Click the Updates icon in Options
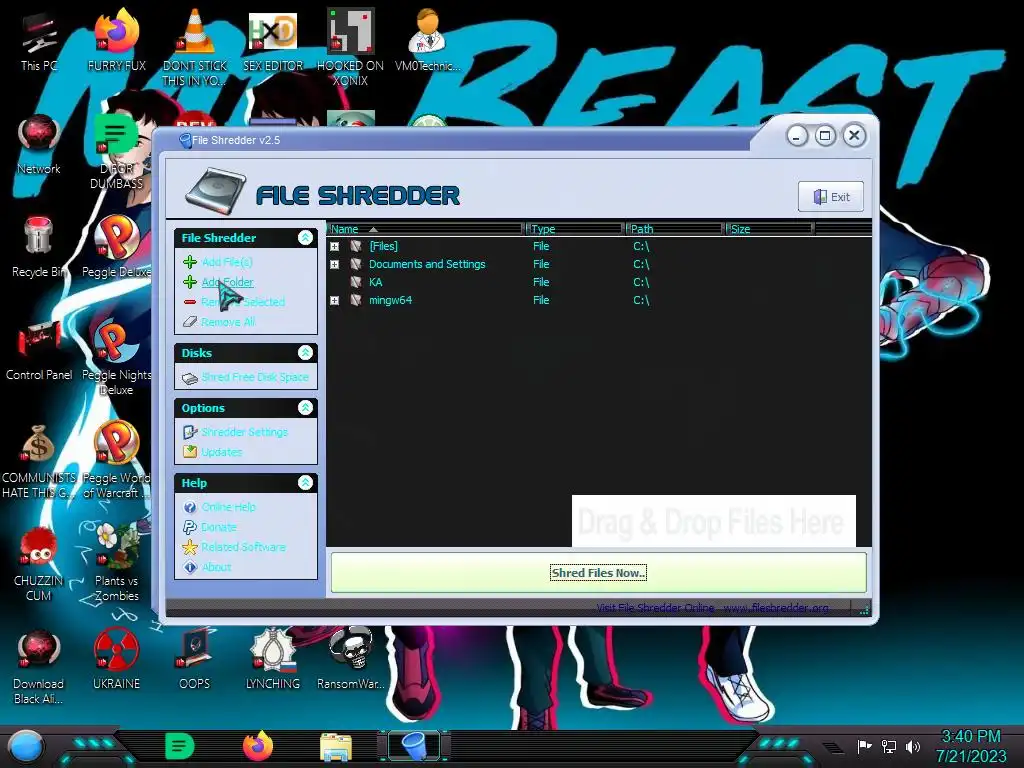The image size is (1024, 768). click(x=190, y=452)
